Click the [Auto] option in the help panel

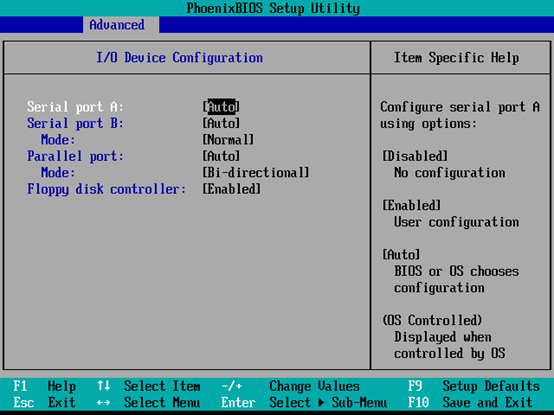(x=401, y=255)
